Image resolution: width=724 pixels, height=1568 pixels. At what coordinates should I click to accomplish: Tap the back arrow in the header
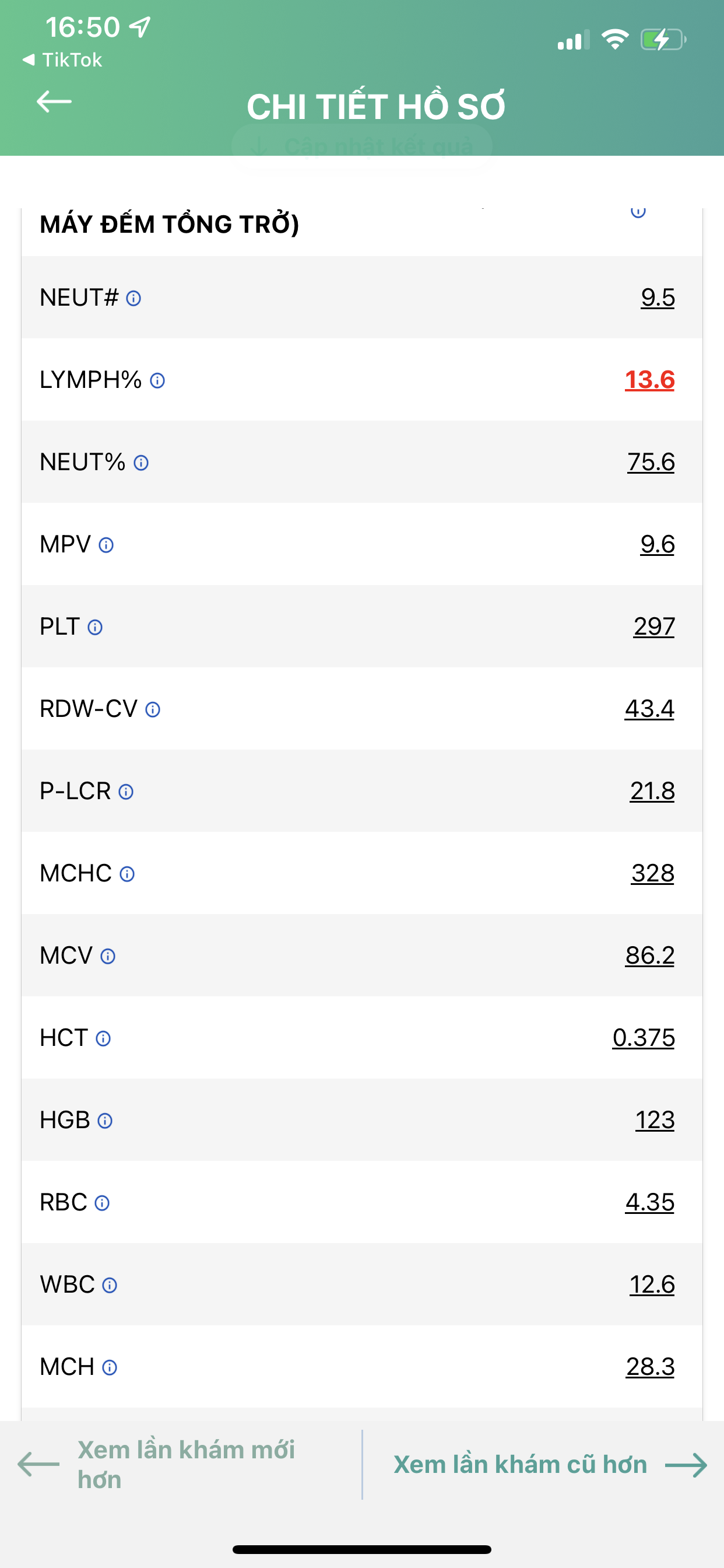click(x=54, y=101)
